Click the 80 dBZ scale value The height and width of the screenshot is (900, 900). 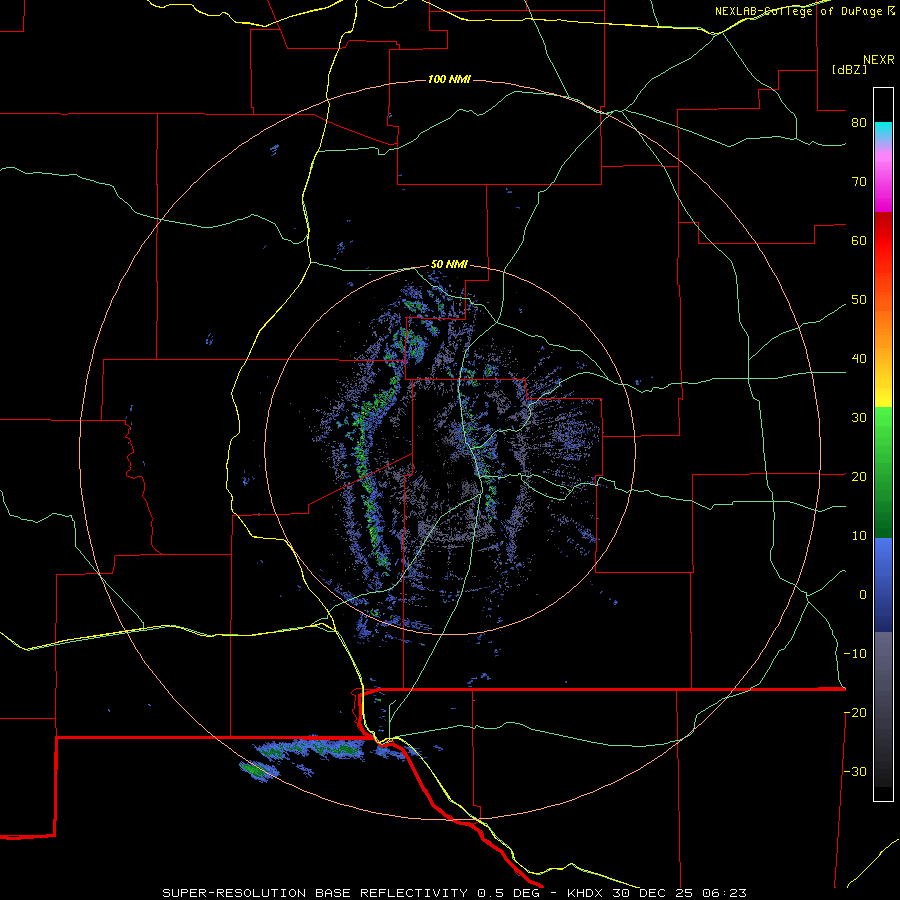[859, 122]
